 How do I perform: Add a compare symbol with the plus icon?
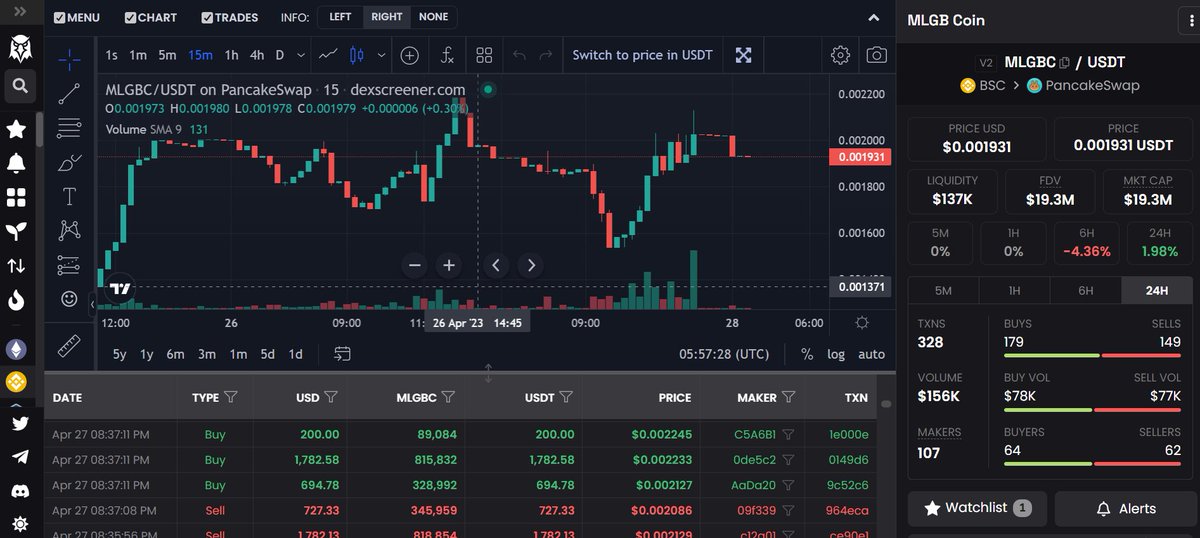pos(409,55)
